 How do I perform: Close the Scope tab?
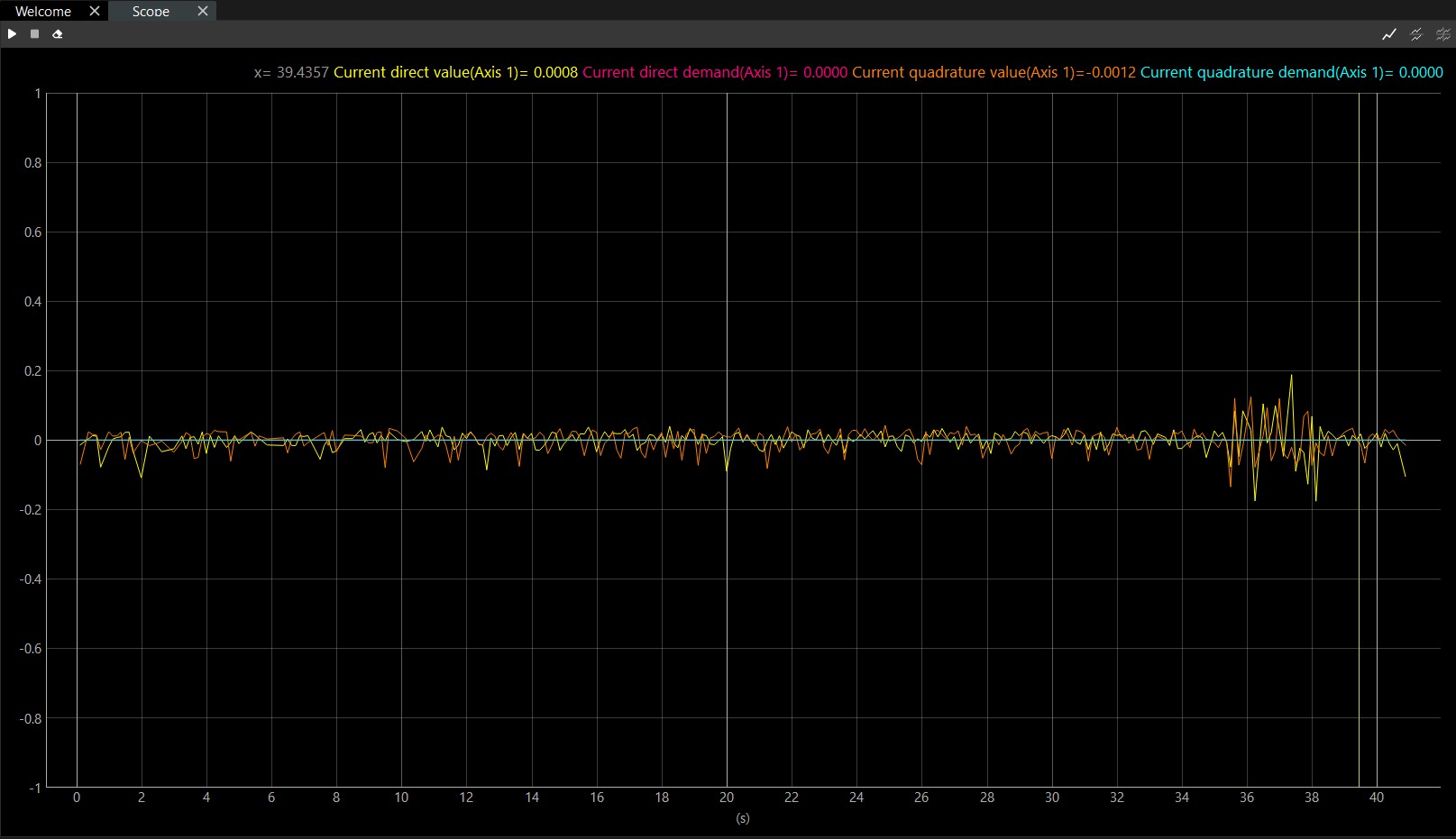point(203,12)
